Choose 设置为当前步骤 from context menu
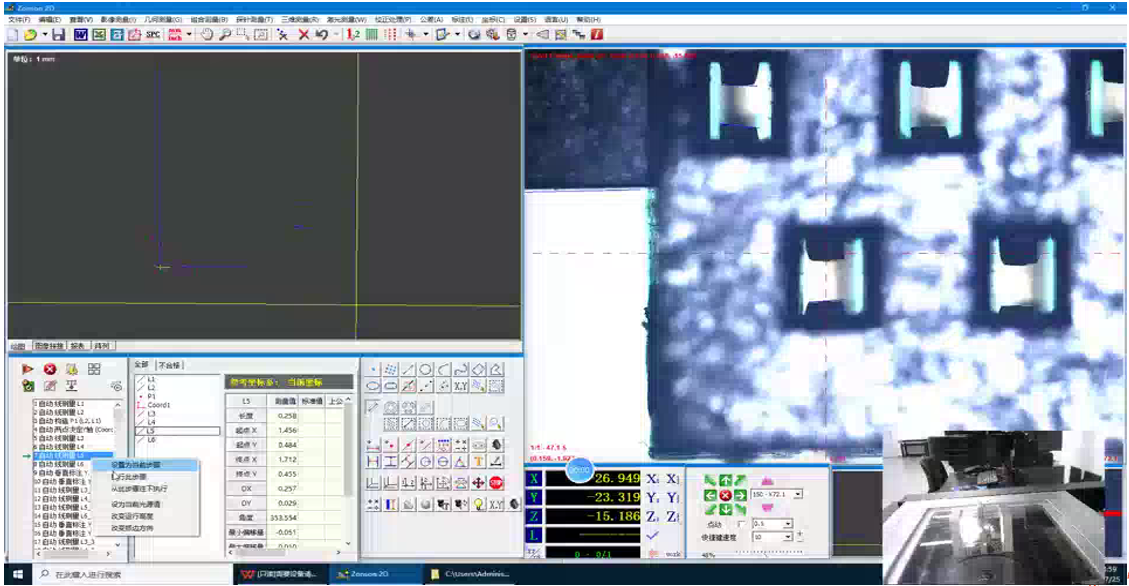 144,465
